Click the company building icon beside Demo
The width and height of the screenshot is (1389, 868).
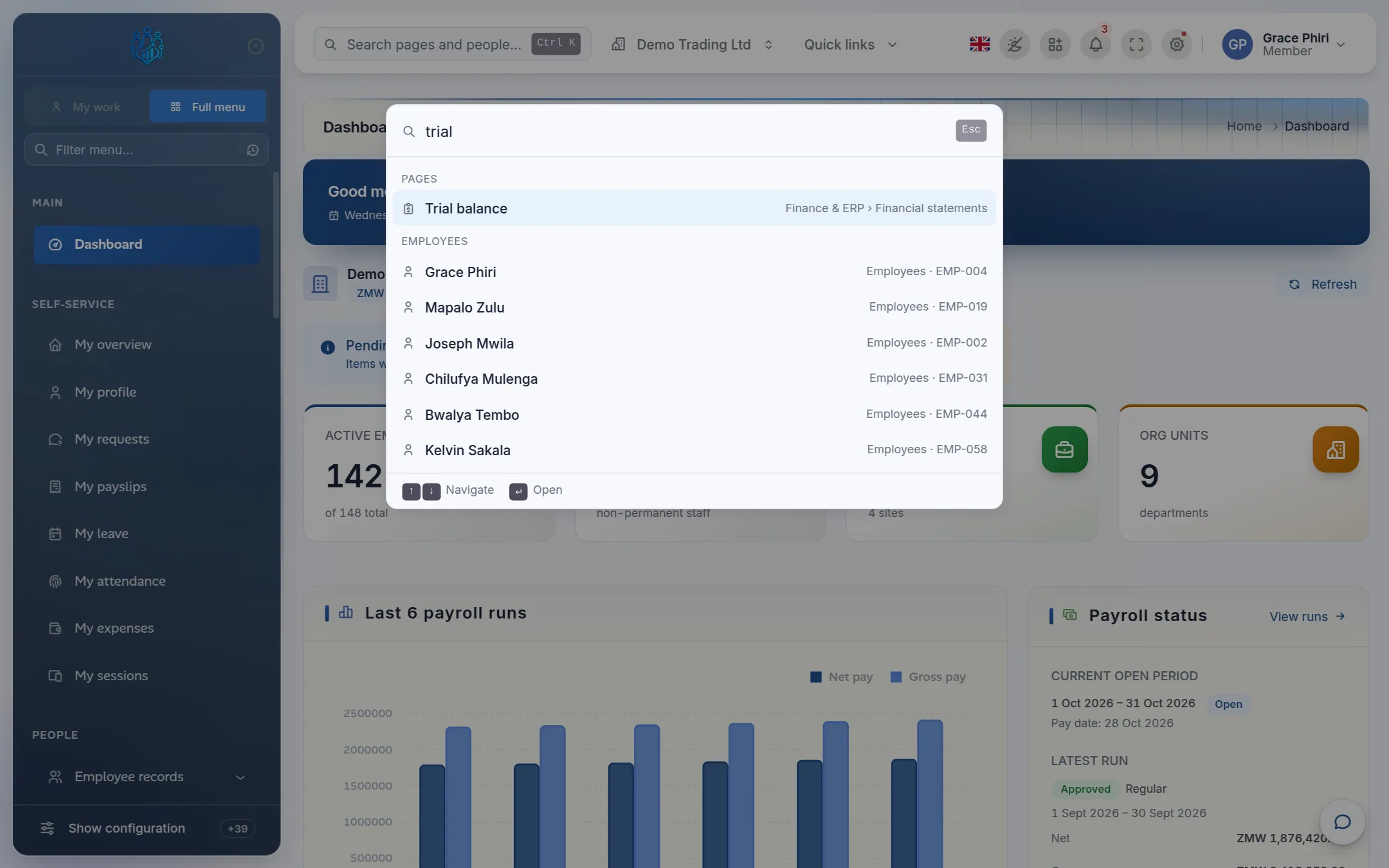(x=320, y=284)
